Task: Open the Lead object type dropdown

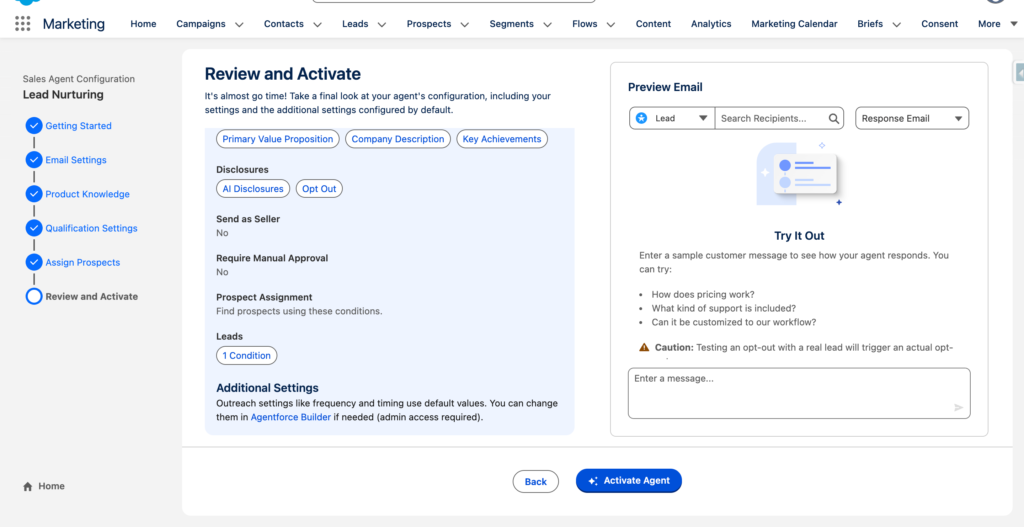Action: coord(672,118)
